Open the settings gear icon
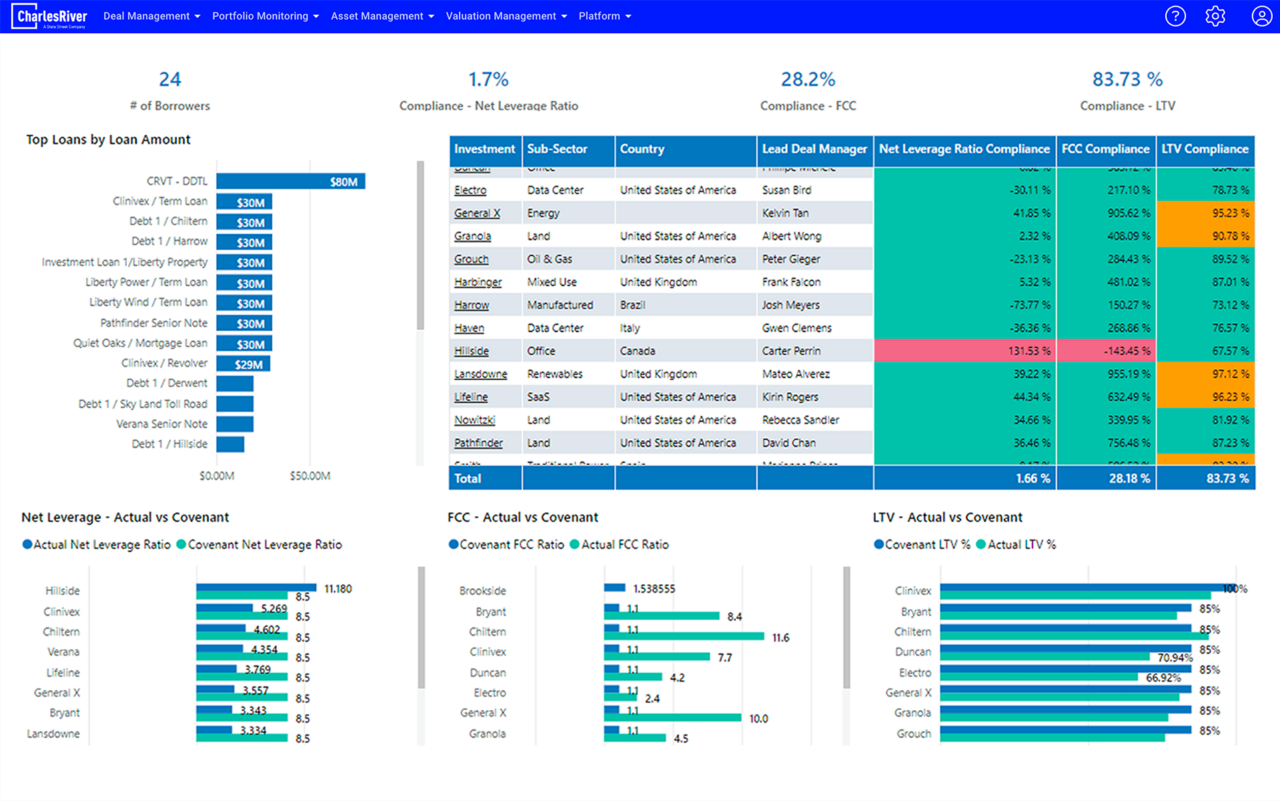The height and width of the screenshot is (801, 1280). click(x=1215, y=16)
